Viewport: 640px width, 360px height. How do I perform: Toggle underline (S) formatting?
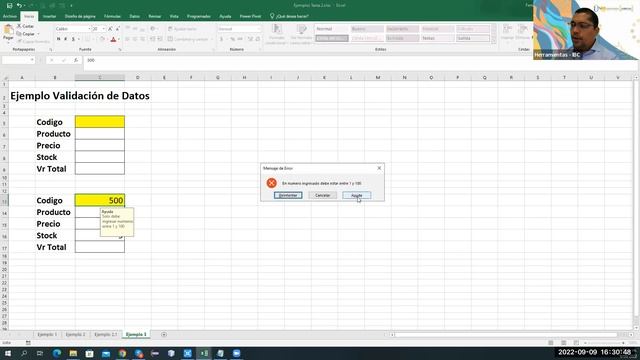(x=73, y=39)
